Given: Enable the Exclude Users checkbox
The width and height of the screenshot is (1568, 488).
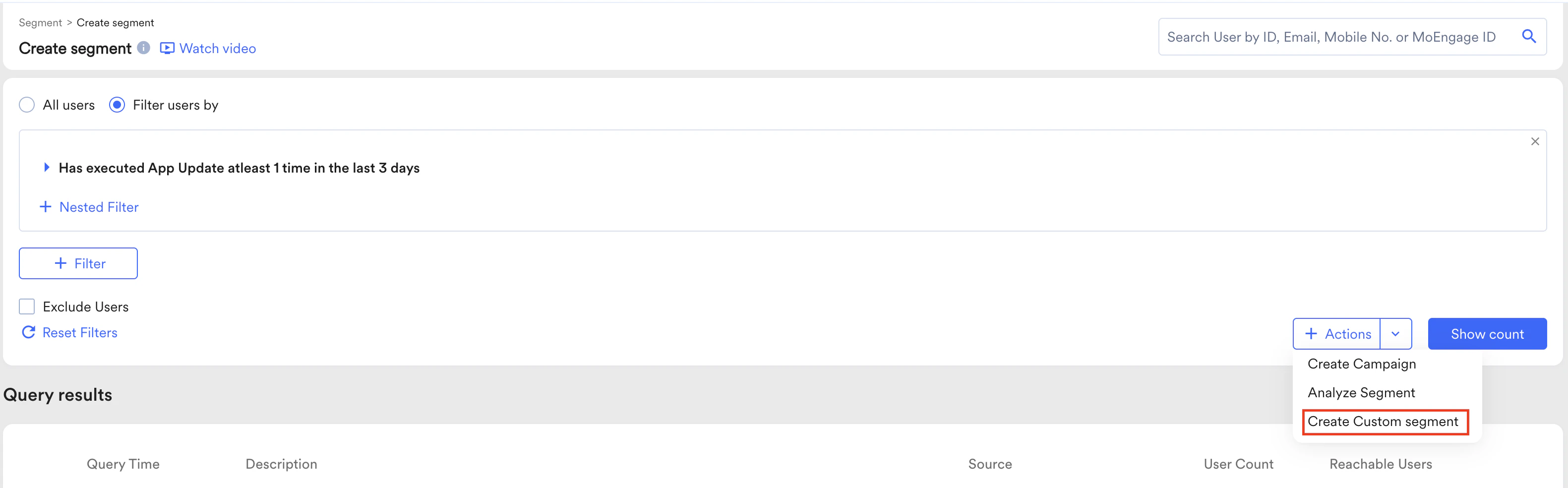Looking at the screenshot, I should click(27, 306).
